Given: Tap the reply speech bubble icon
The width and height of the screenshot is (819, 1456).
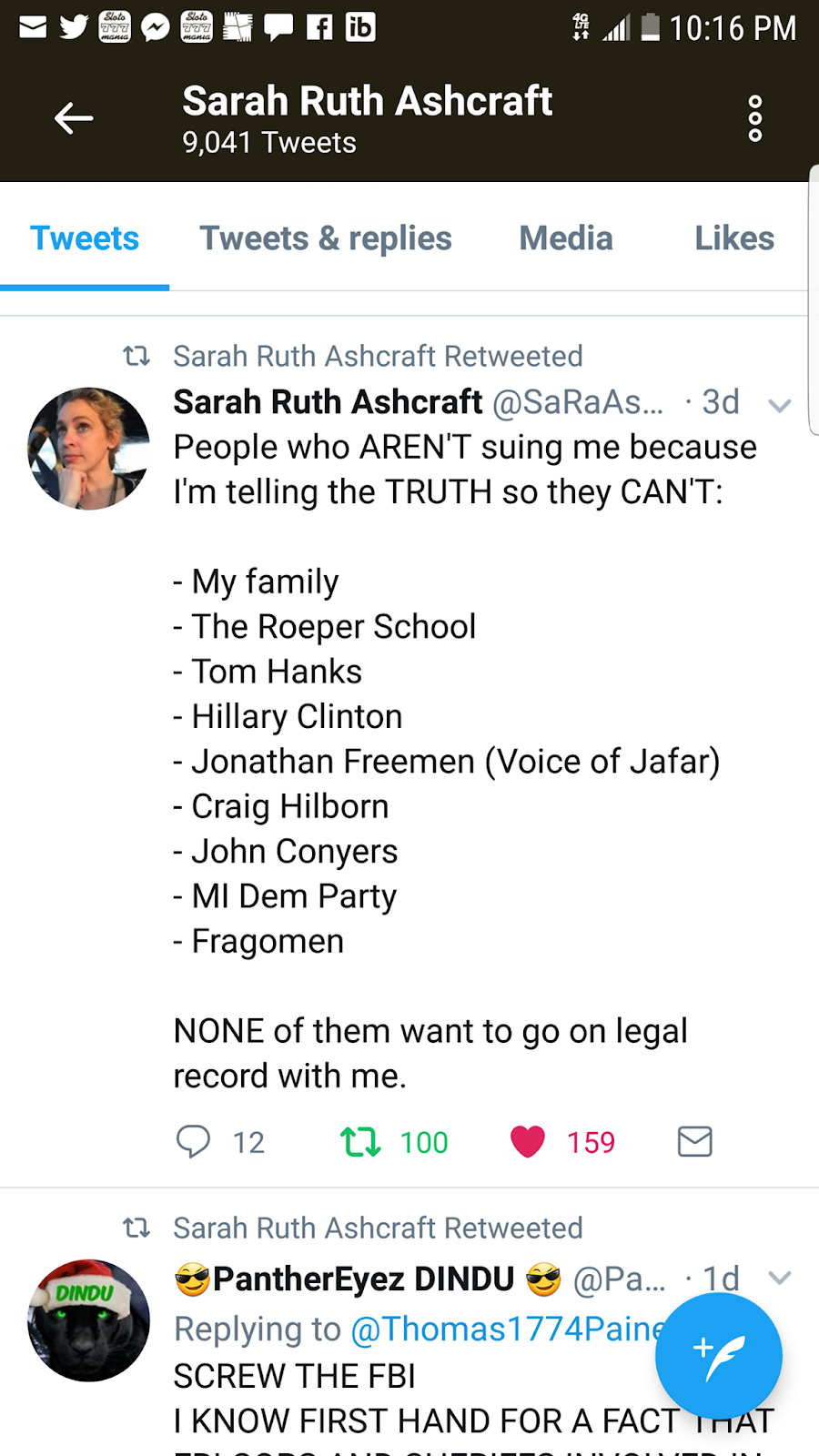Looking at the screenshot, I should (x=193, y=1141).
